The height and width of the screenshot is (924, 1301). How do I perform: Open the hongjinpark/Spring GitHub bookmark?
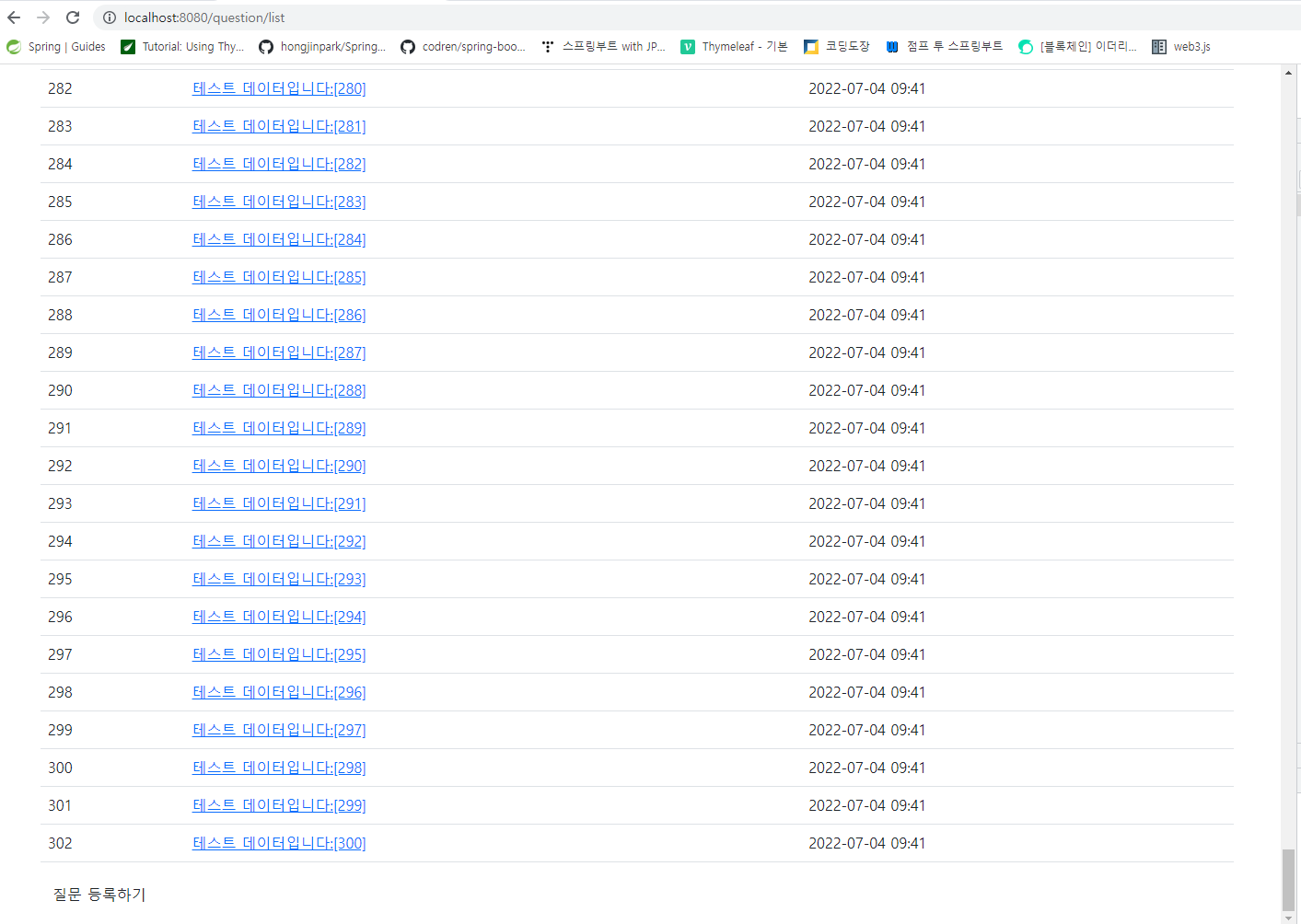click(x=322, y=47)
